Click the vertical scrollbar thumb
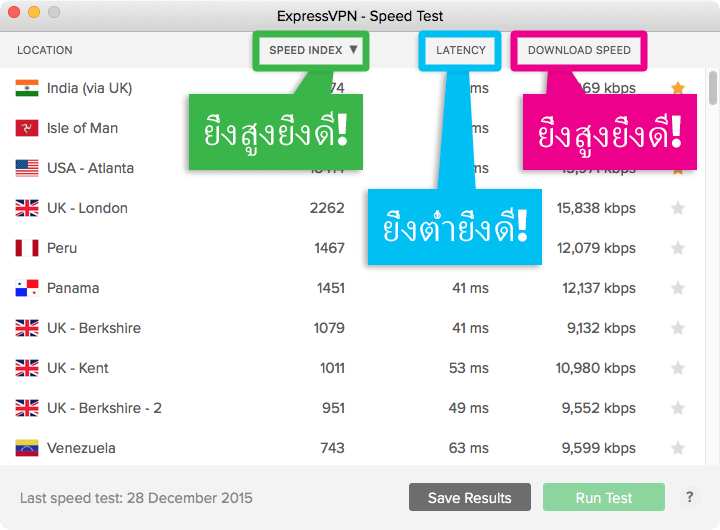720x530 pixels. (x=713, y=88)
